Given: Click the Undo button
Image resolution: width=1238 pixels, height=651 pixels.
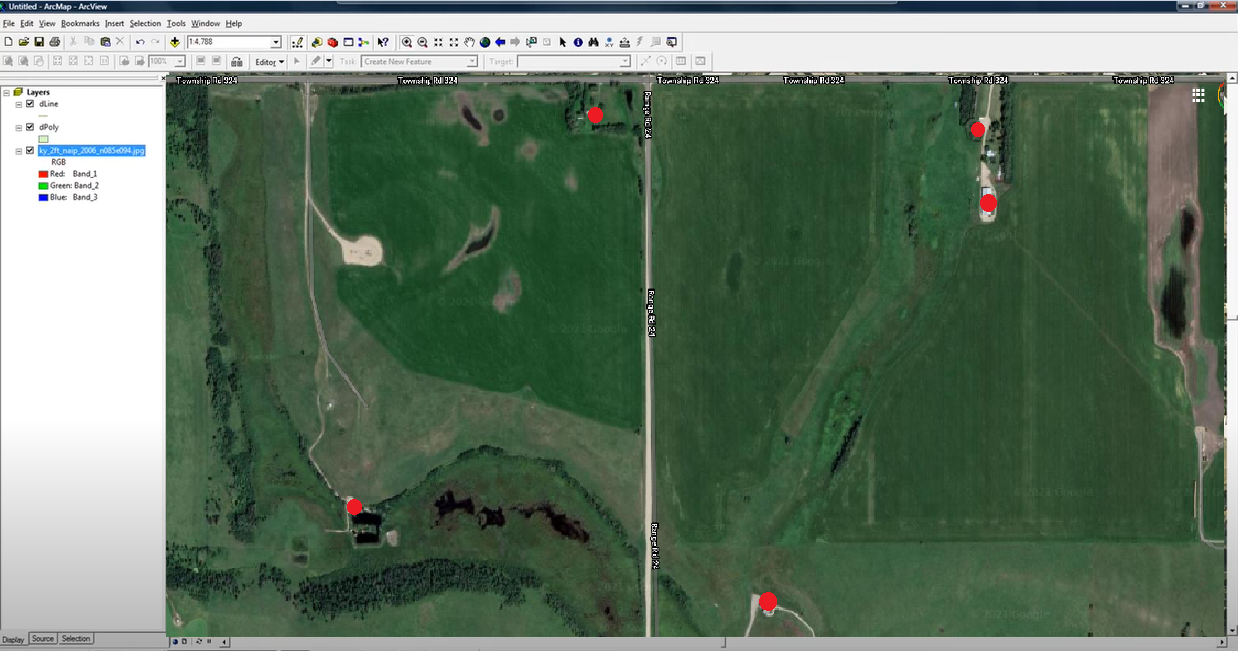Looking at the screenshot, I should (x=142, y=42).
